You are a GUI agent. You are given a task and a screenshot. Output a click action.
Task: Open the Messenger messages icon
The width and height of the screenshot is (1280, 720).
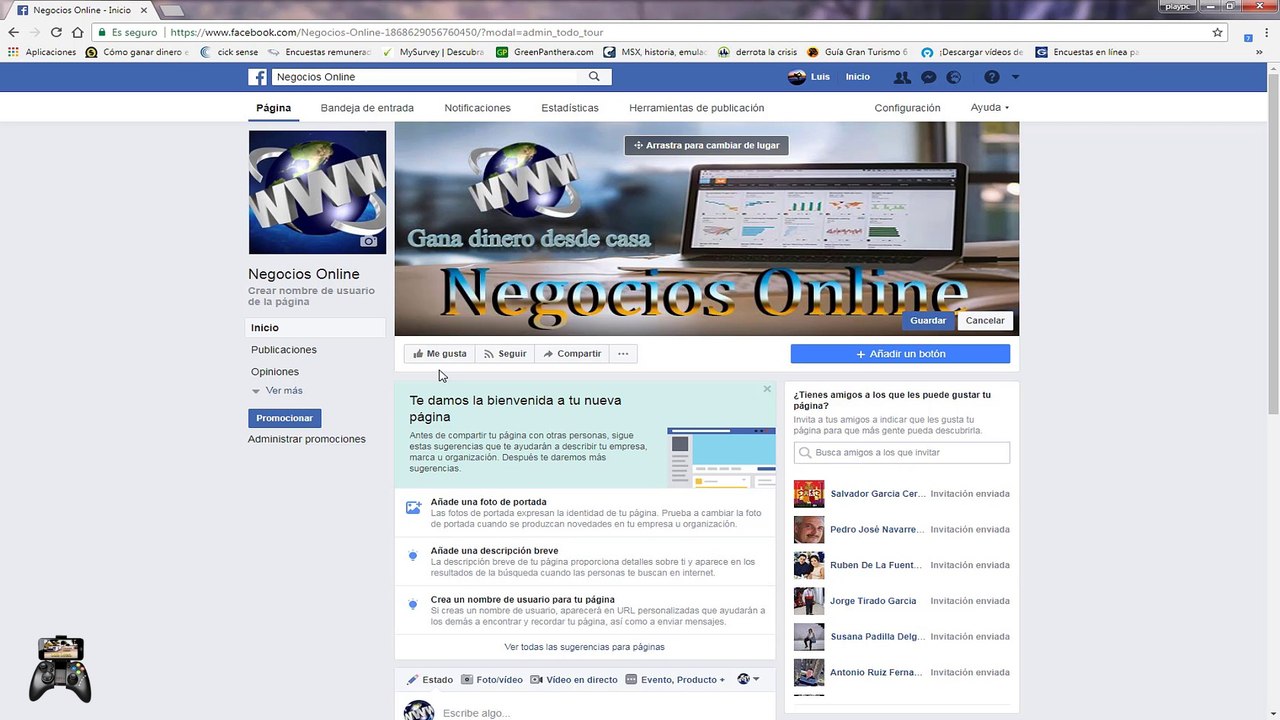pos(928,77)
